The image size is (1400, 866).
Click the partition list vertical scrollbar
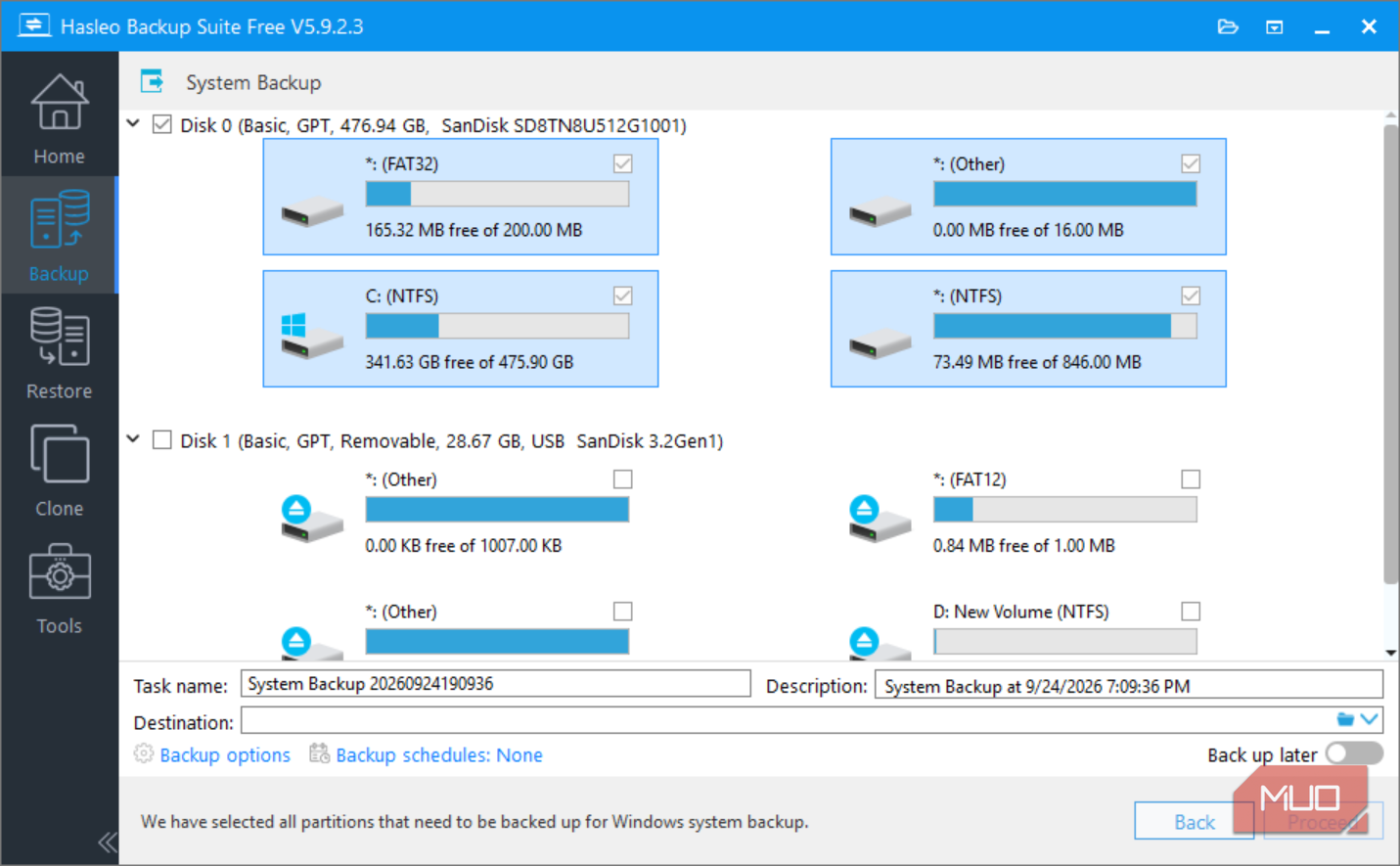(x=1390, y=354)
